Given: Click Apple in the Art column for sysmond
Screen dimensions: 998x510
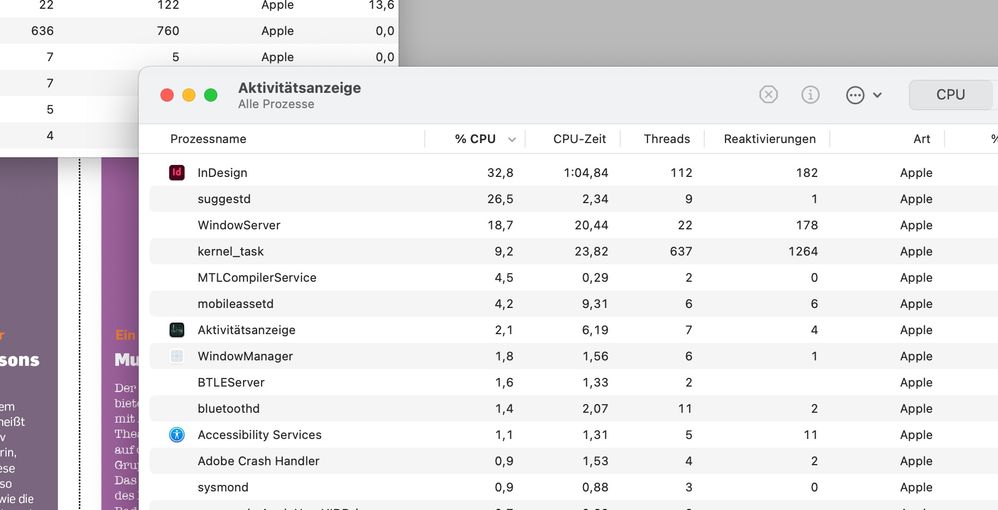Looking at the screenshot, I should [916, 487].
